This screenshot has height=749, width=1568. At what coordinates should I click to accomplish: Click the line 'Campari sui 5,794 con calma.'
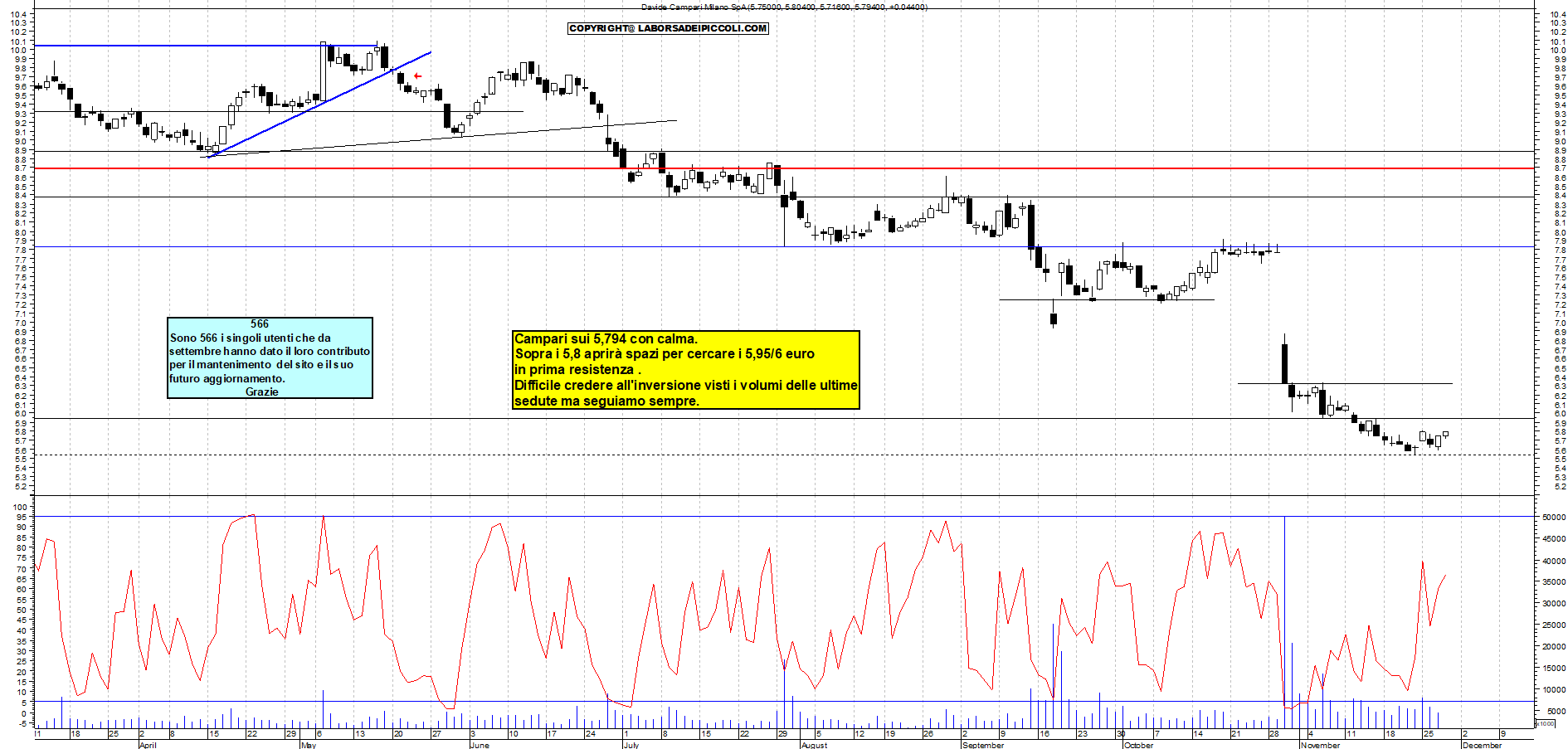point(606,338)
